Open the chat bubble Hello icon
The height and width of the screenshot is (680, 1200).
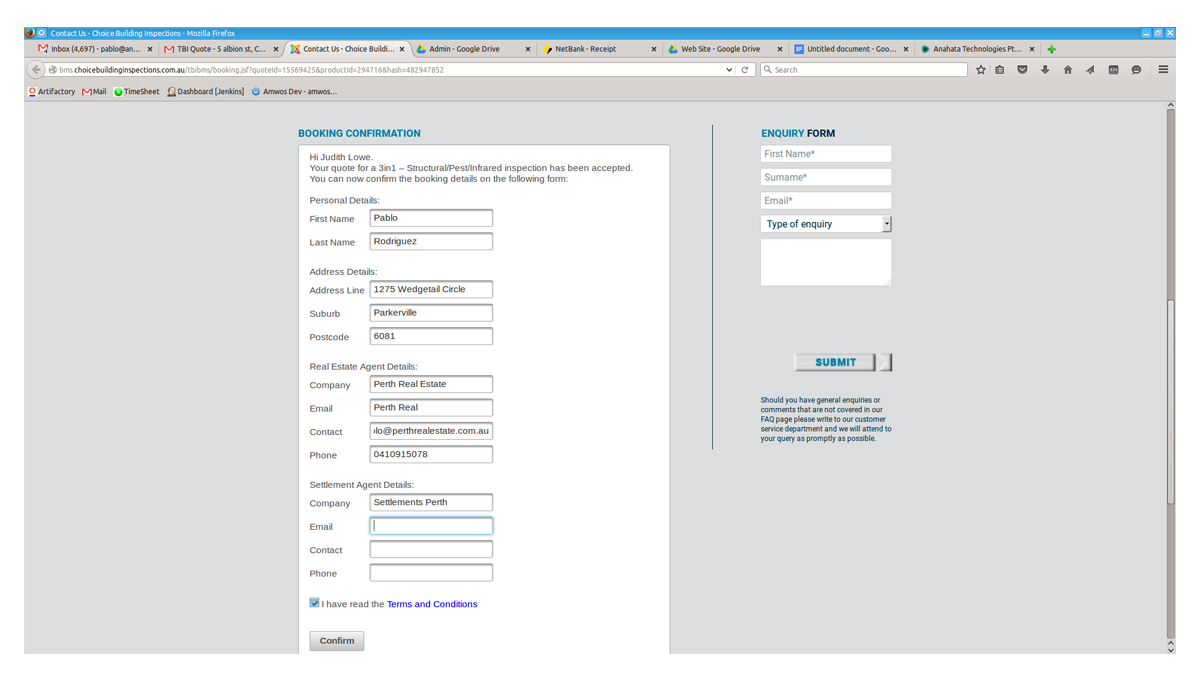click(x=1136, y=70)
